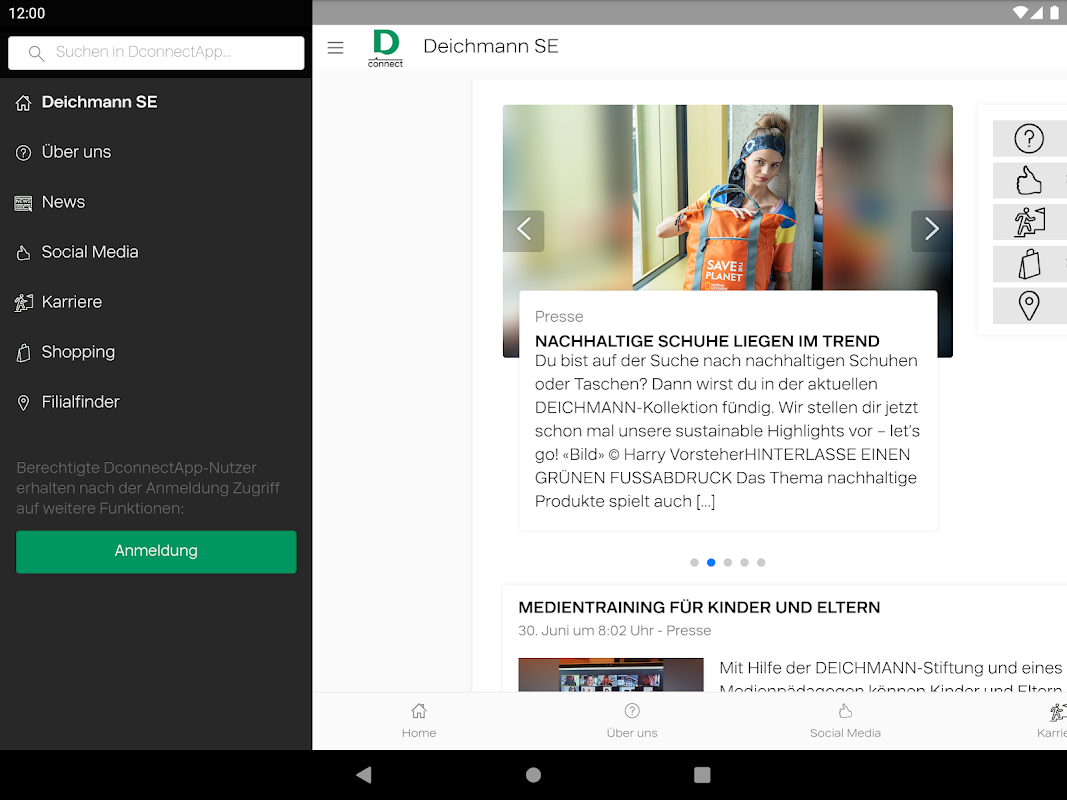Screen dimensions: 1067x800
Task: Switch to the Social Media bottom tab
Action: pyautogui.click(x=845, y=721)
